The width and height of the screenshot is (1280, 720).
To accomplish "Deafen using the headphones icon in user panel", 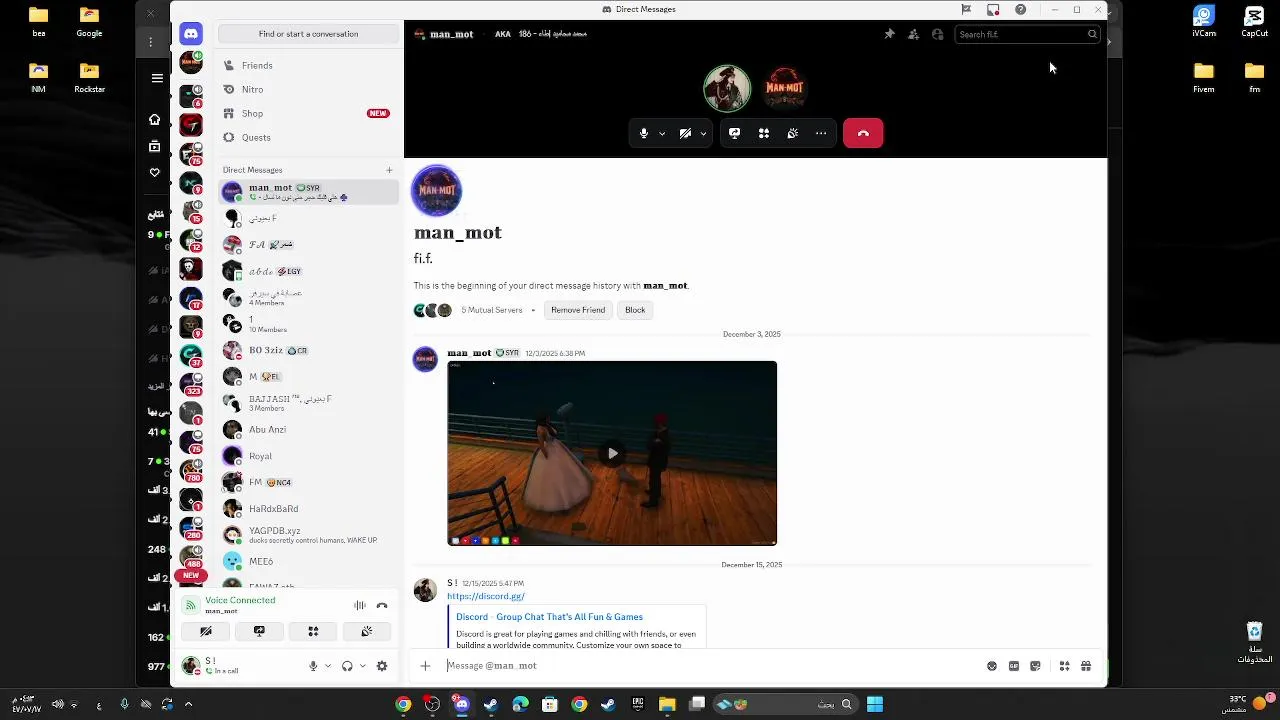I will [347, 666].
